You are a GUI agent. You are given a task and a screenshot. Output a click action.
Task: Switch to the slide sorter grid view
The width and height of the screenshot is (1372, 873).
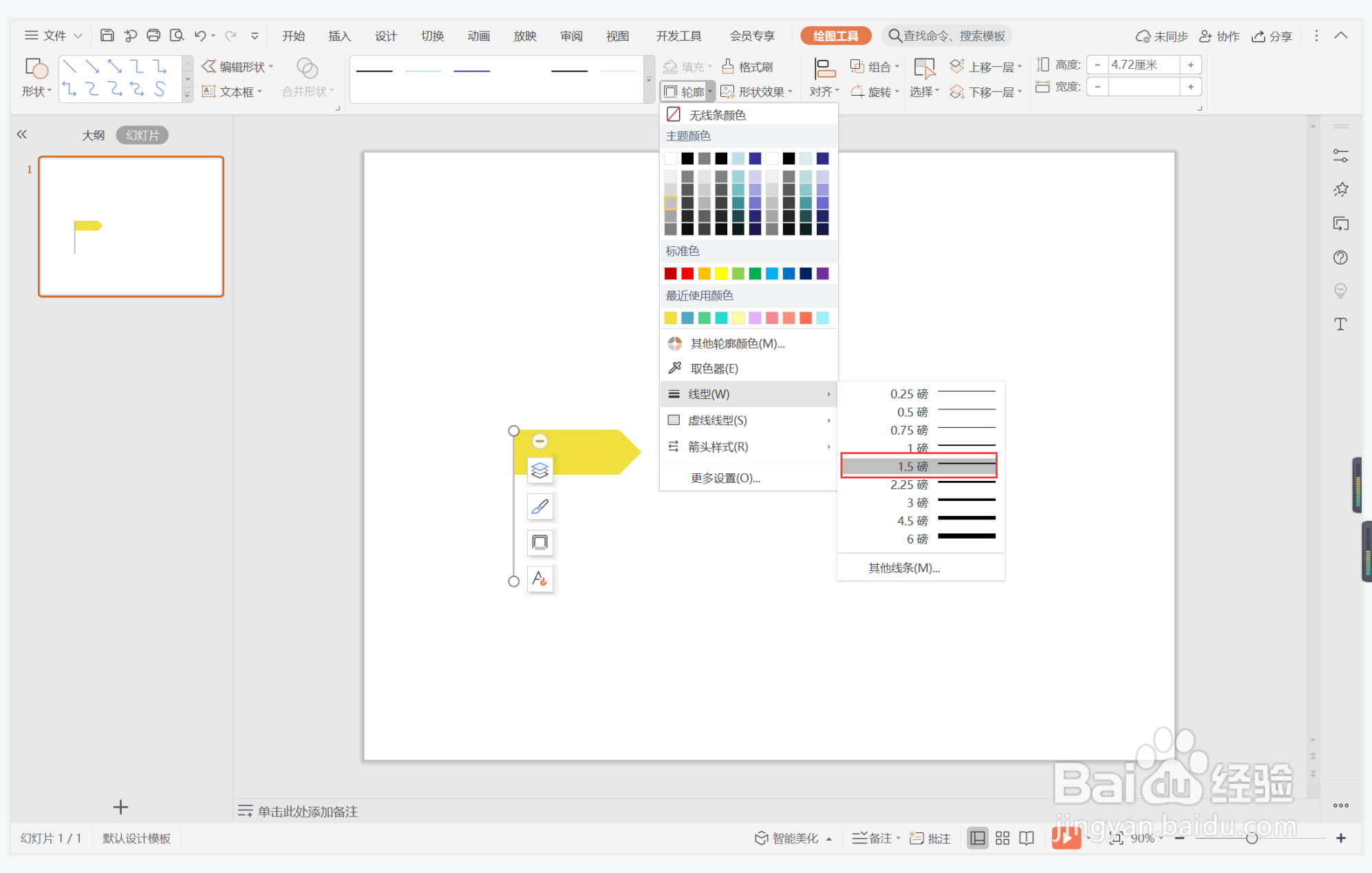click(x=1003, y=838)
